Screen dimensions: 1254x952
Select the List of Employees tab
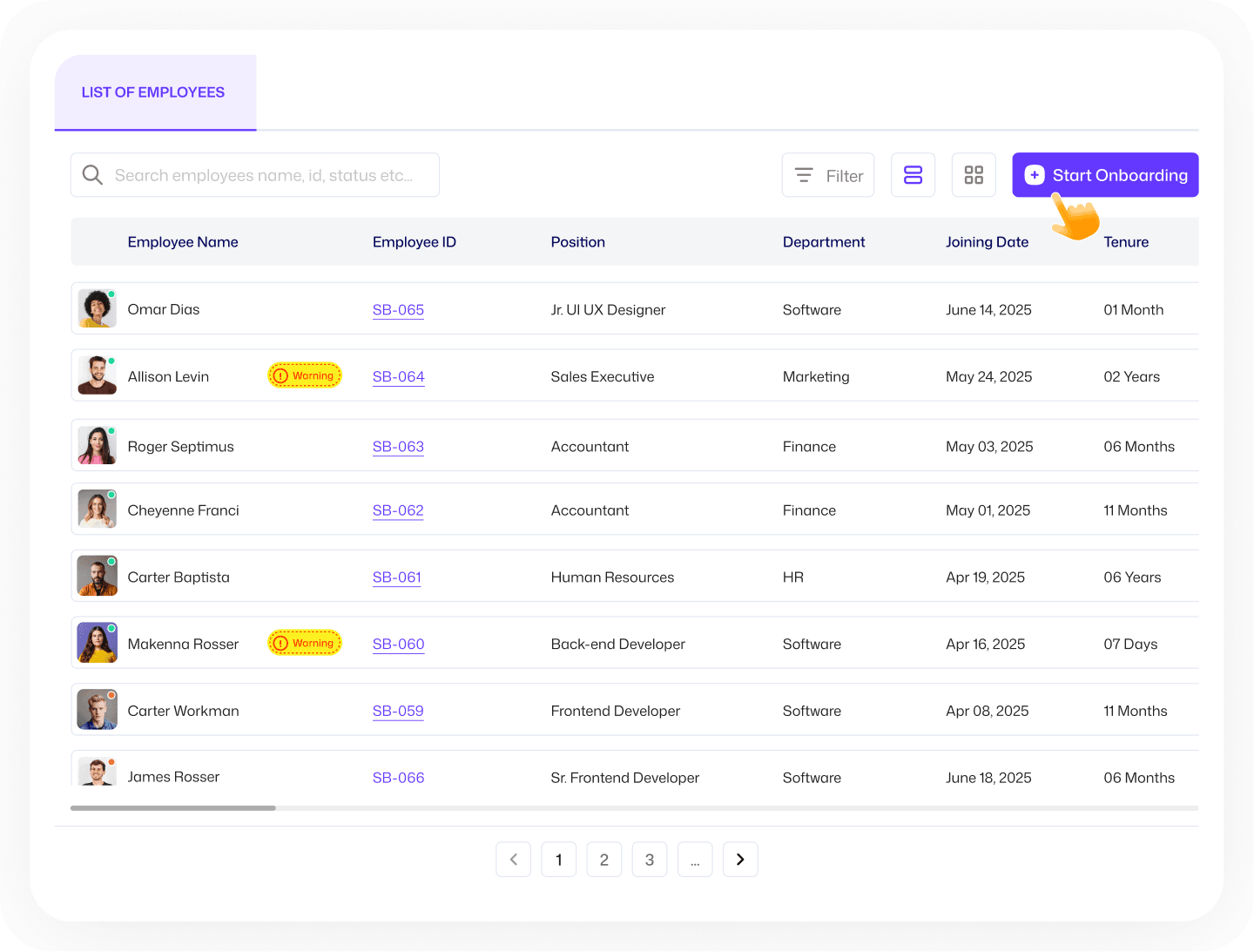pos(153,91)
